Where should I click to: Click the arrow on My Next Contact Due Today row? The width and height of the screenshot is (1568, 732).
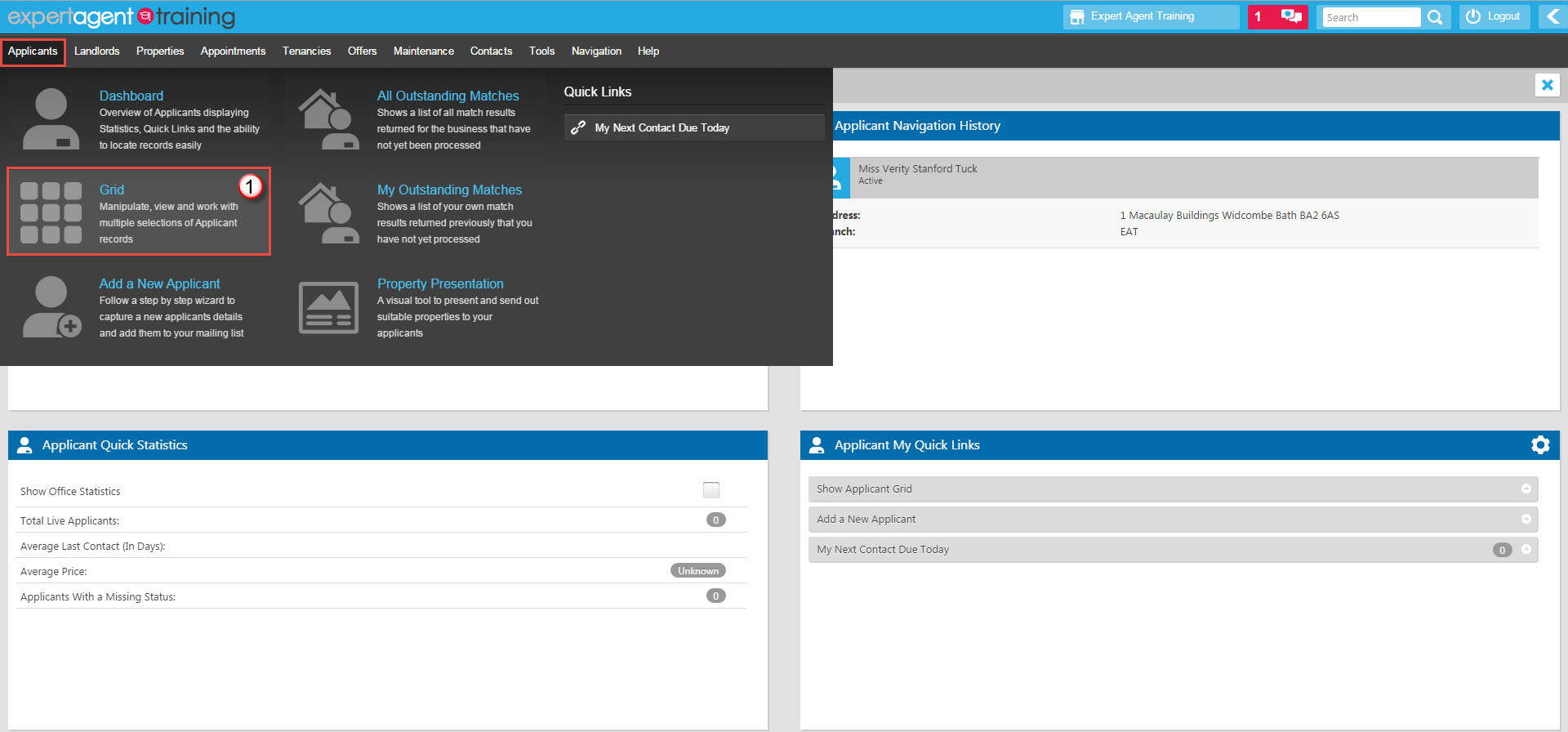pyautogui.click(x=1526, y=549)
